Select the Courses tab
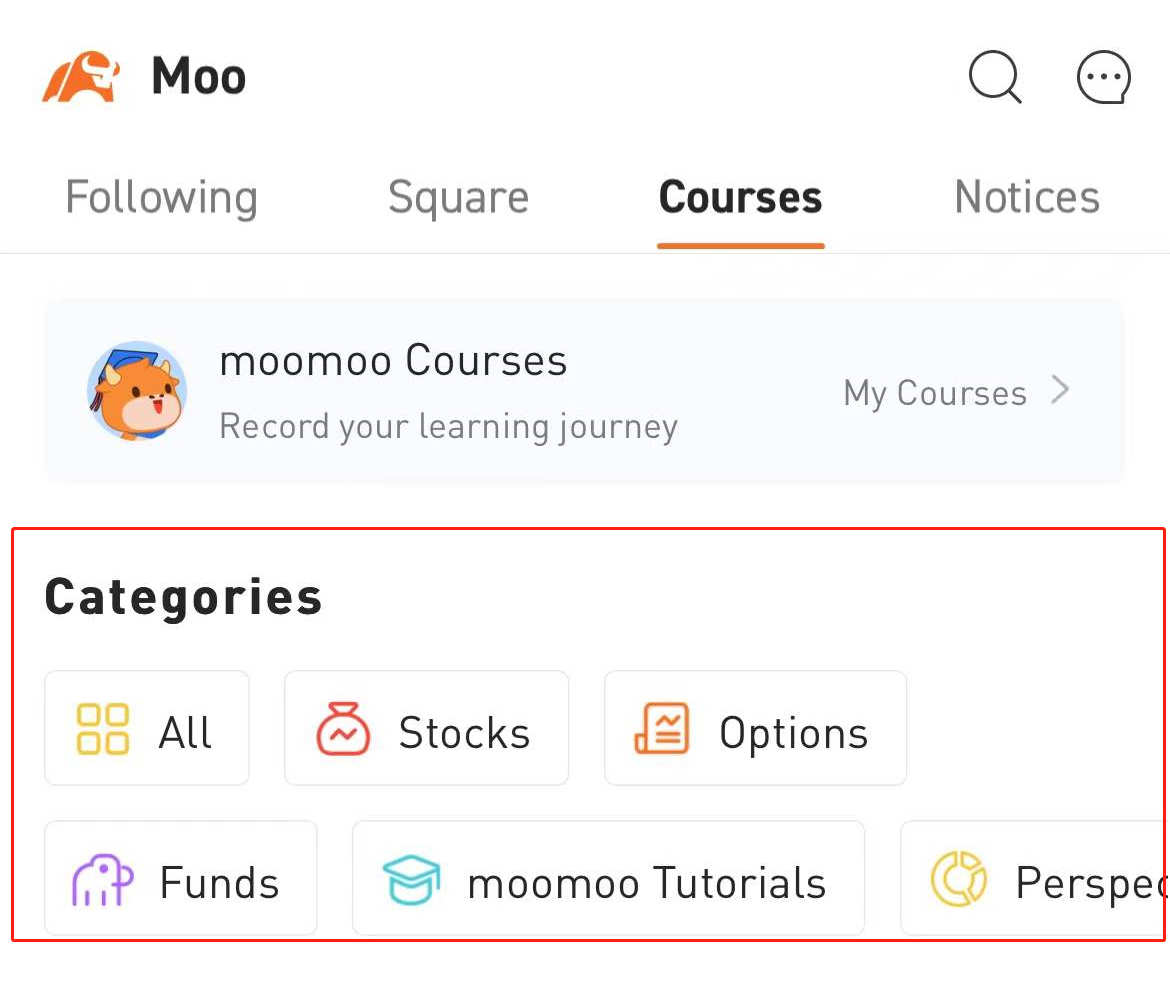This screenshot has height=993, width=1170. tap(740, 197)
